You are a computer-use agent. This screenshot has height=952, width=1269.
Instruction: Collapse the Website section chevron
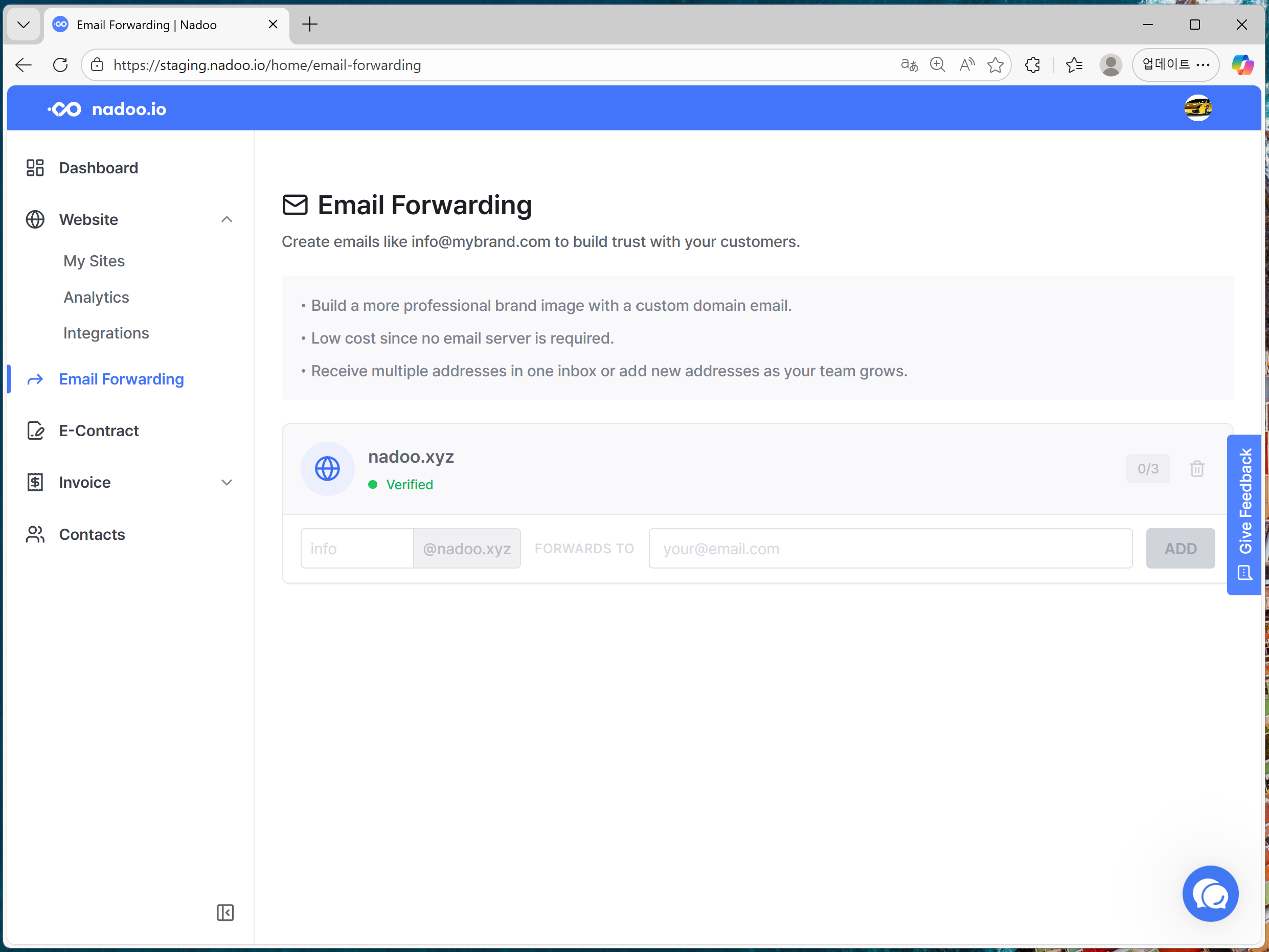point(226,219)
